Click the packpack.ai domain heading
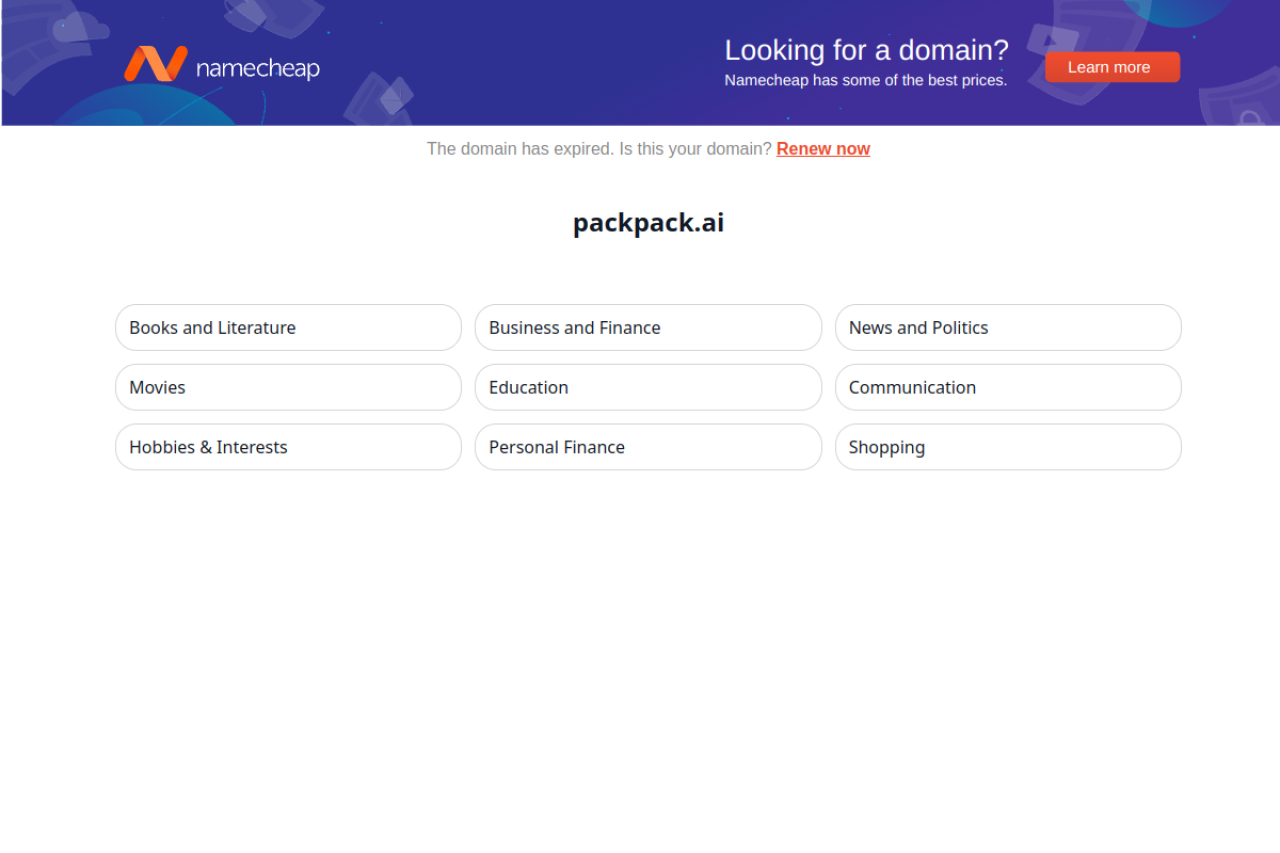 648,223
